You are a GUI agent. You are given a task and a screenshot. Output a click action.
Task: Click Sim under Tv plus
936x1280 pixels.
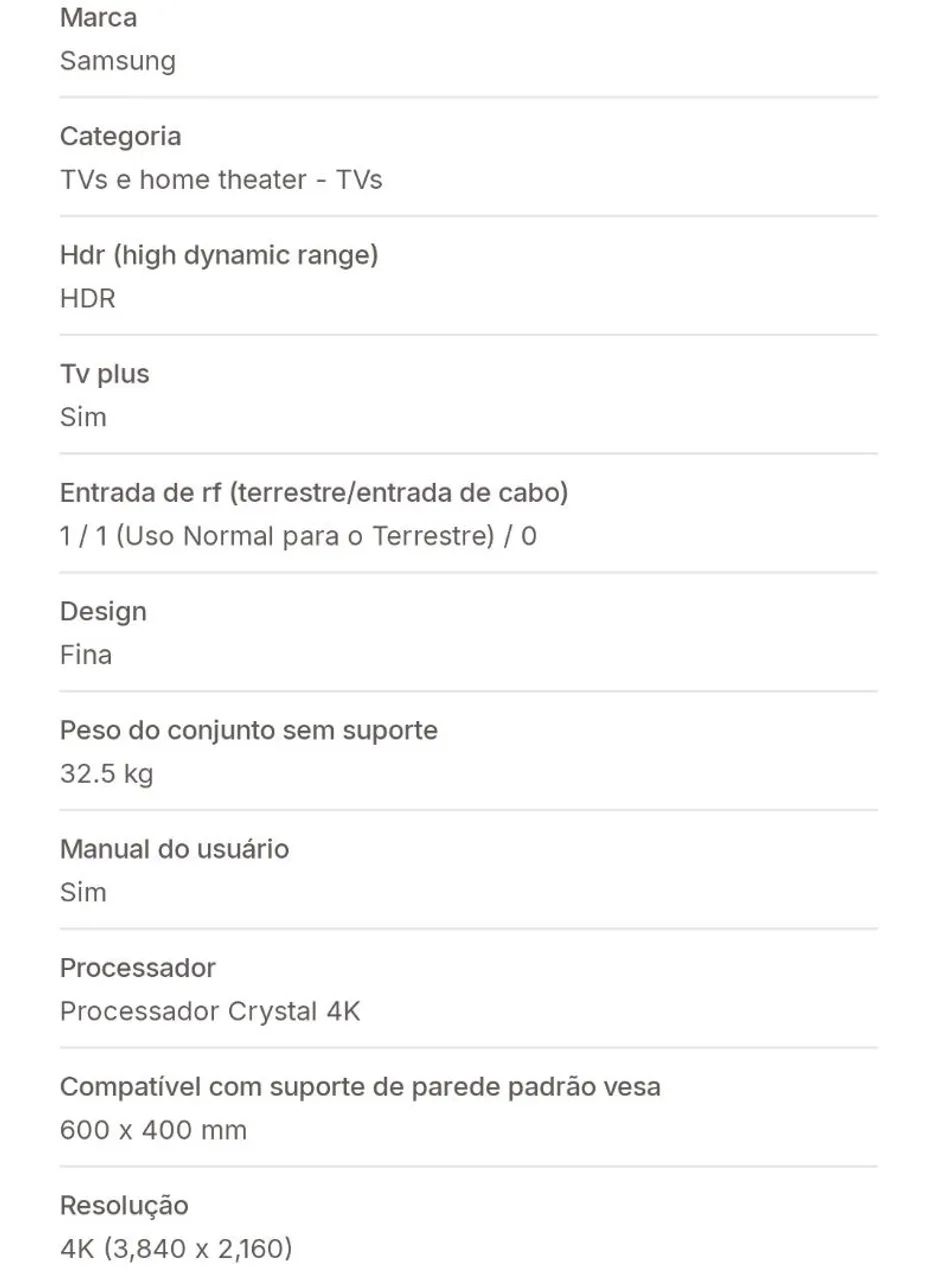pos(83,418)
